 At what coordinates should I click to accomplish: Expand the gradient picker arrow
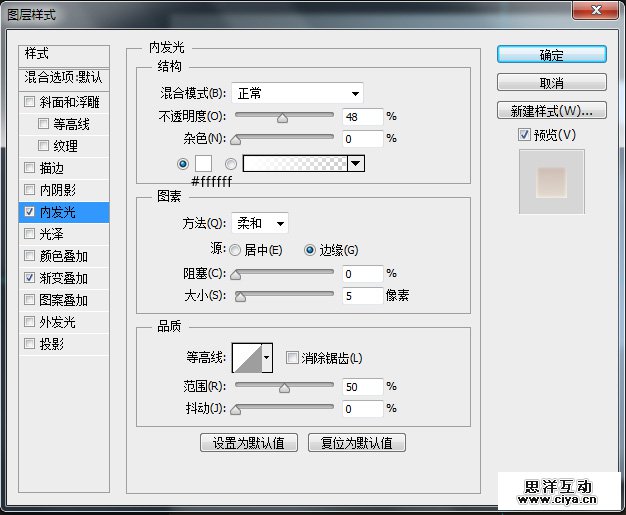[356, 164]
